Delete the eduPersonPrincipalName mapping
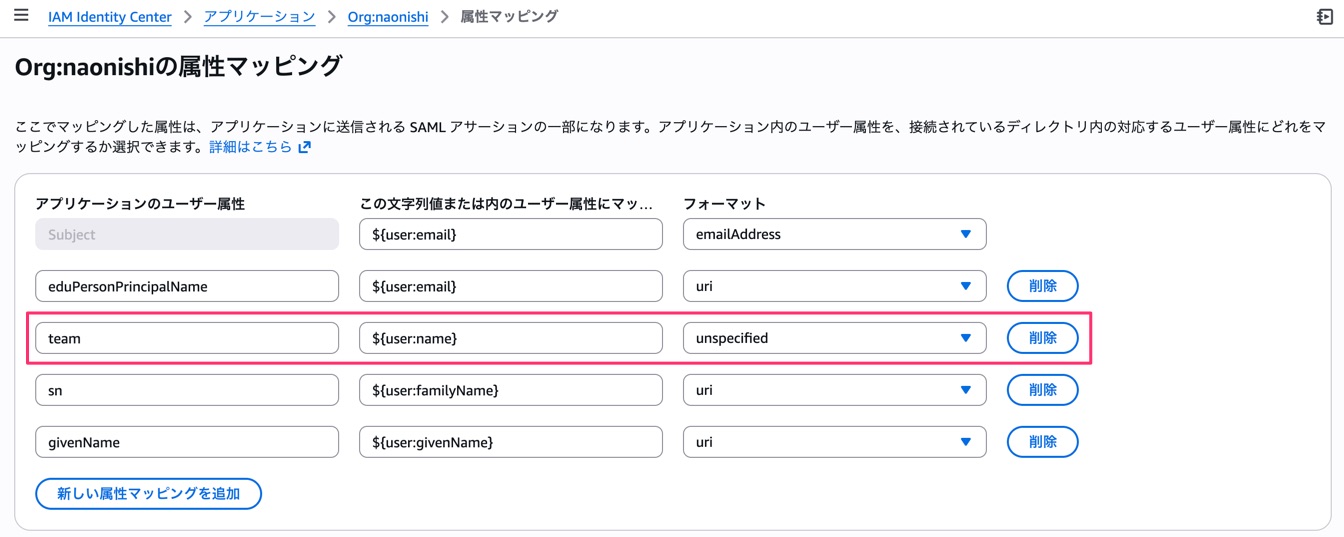Viewport: 1344px width, 537px height. click(1042, 286)
